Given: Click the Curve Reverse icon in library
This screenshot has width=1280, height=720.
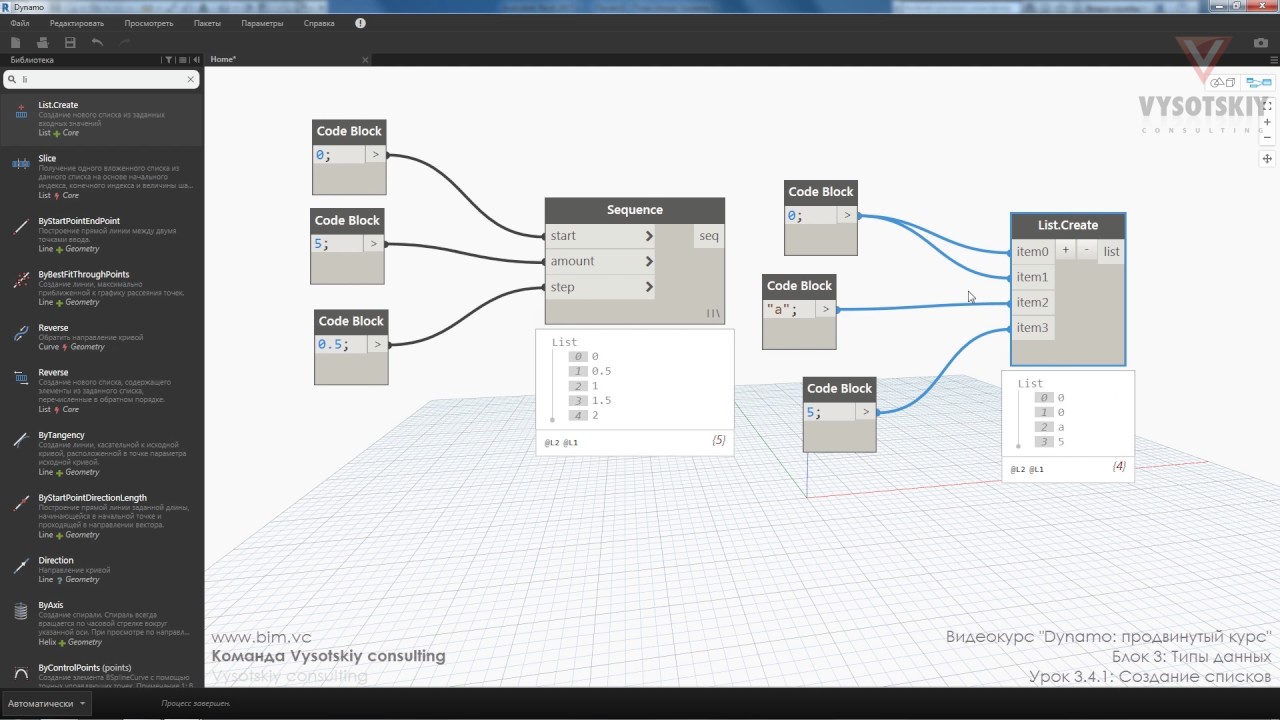Looking at the screenshot, I should (20, 336).
